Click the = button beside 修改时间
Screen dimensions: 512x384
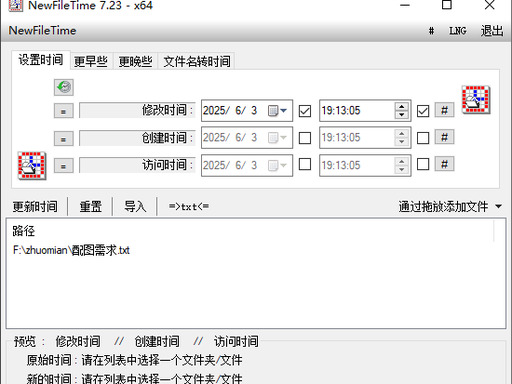click(x=63, y=111)
